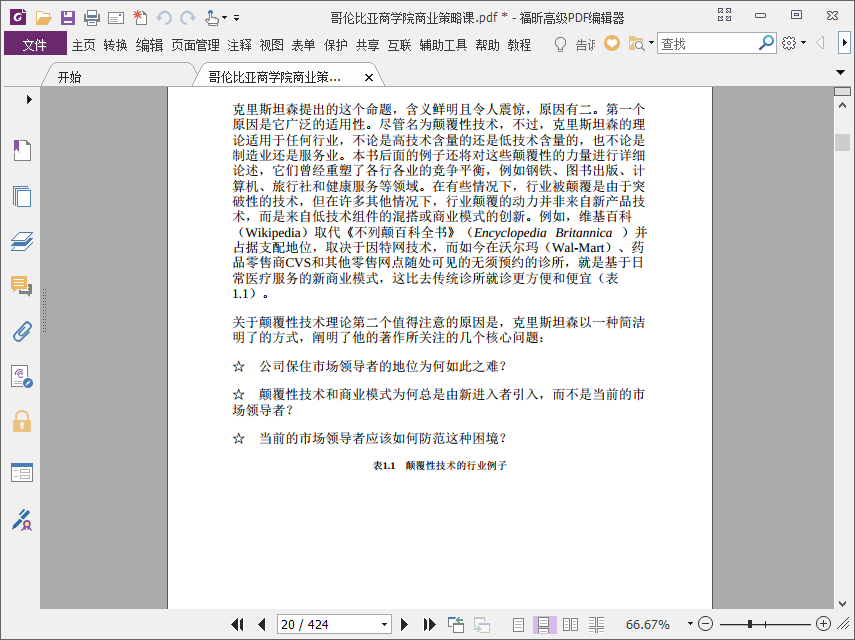This screenshot has height=640, width=855.
Task: Open the settings gear icon
Action: tap(788, 43)
